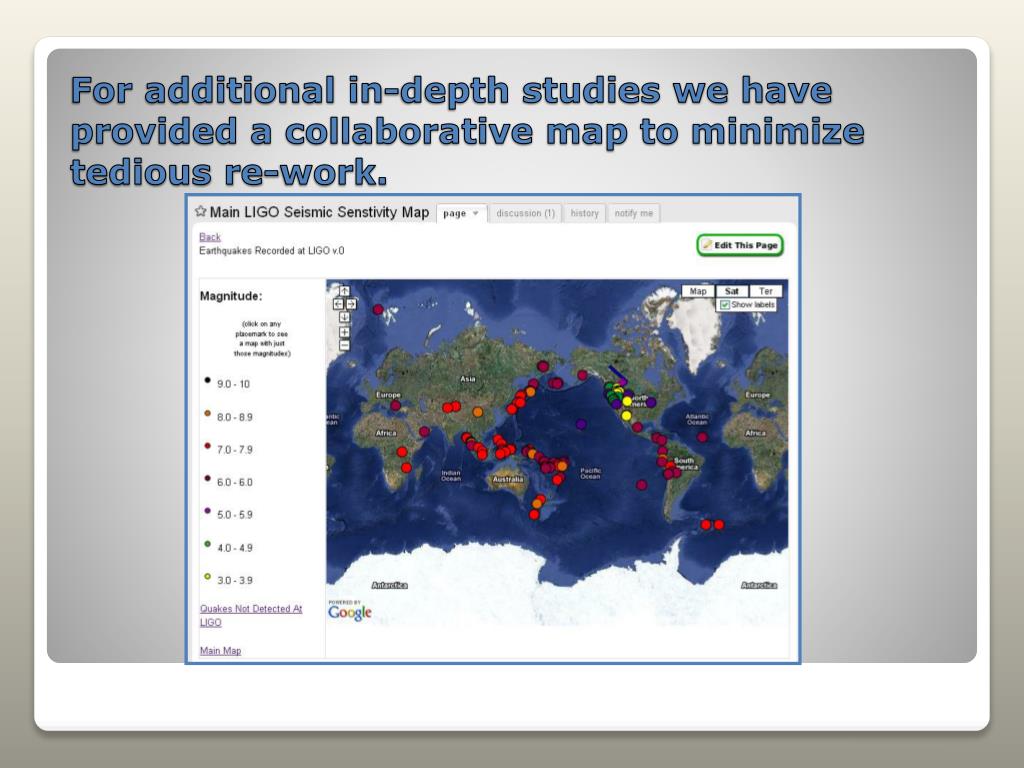The image size is (1024, 768).
Task: Click the Pacific Ocean label on the map
Action: tap(590, 473)
